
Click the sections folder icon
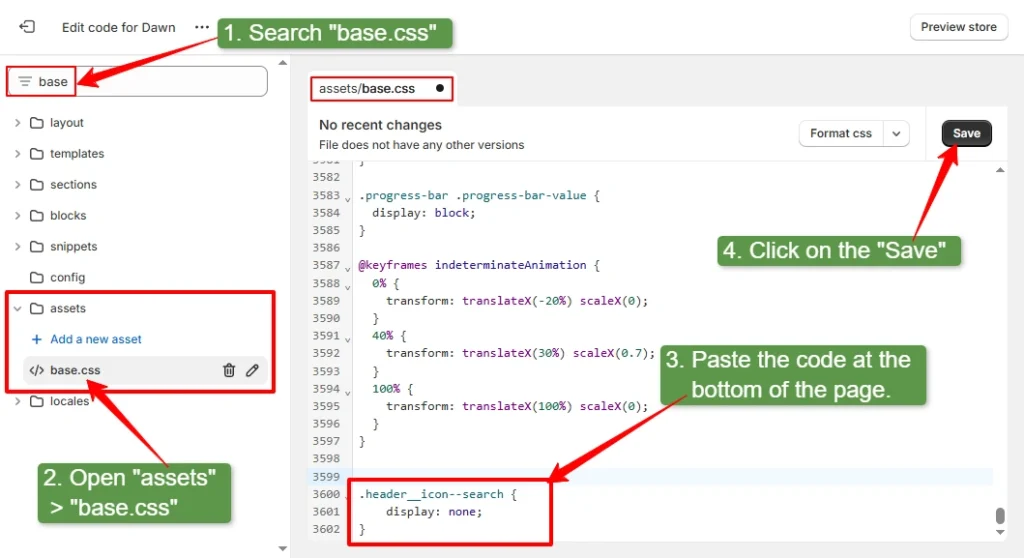click(x=37, y=184)
